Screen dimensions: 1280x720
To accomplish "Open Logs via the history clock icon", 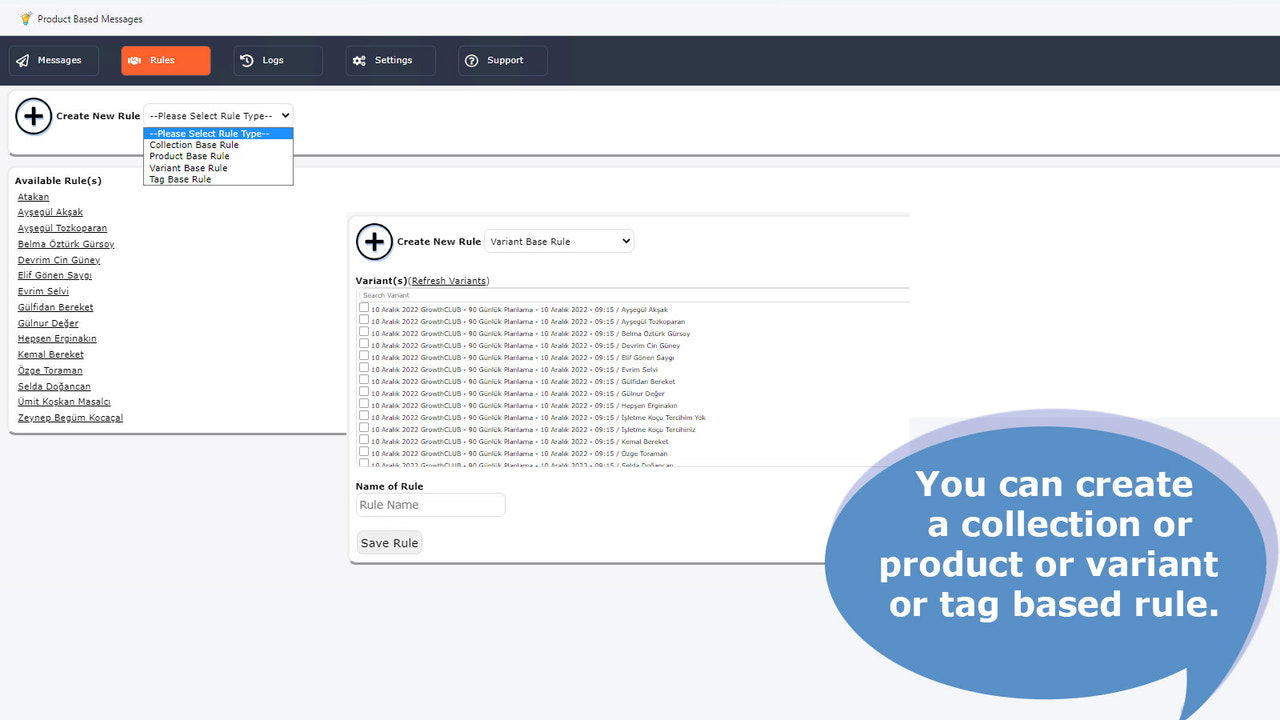I will pyautogui.click(x=246, y=60).
